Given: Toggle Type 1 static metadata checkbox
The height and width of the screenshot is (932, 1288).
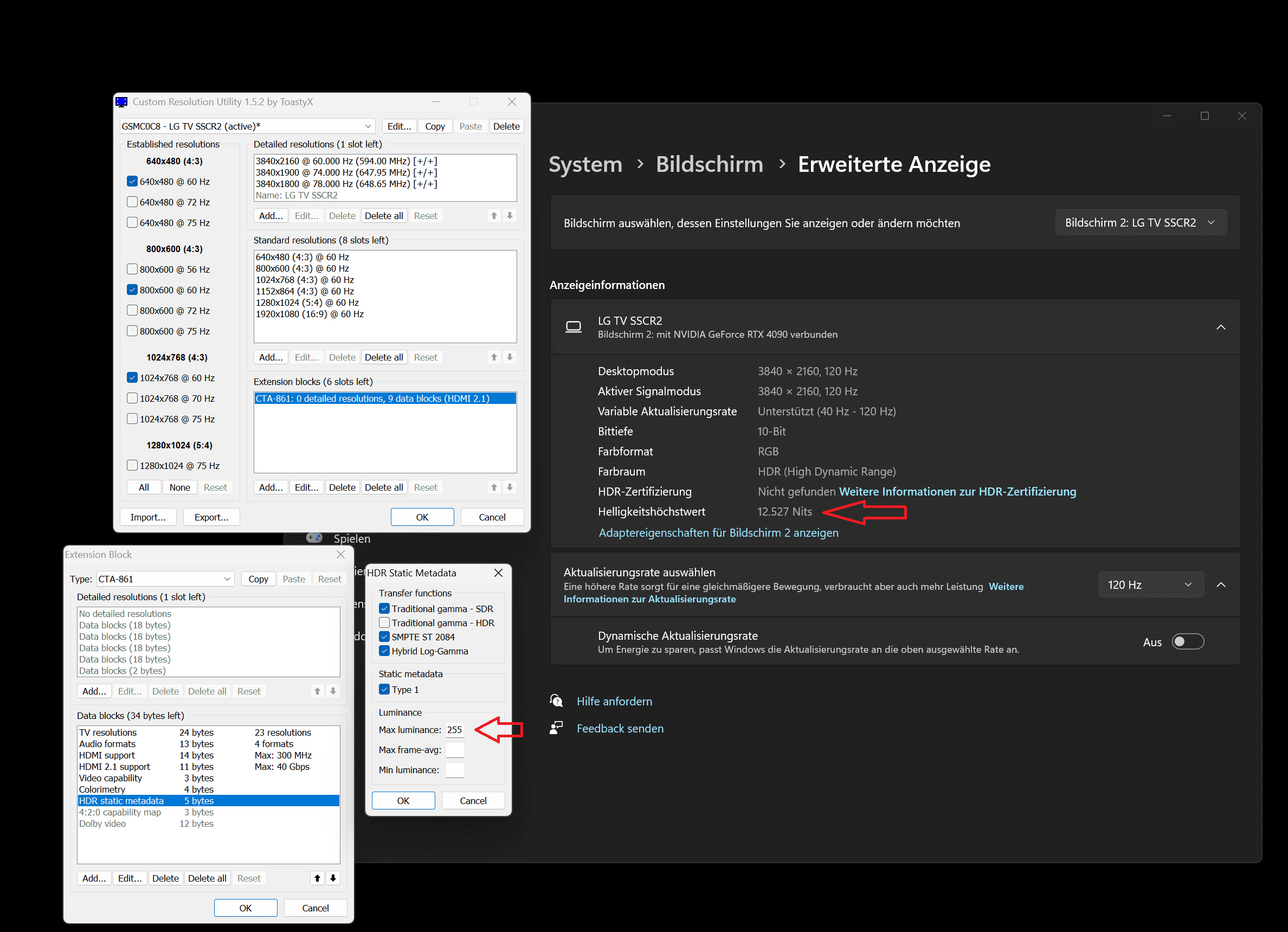Looking at the screenshot, I should click(x=384, y=690).
